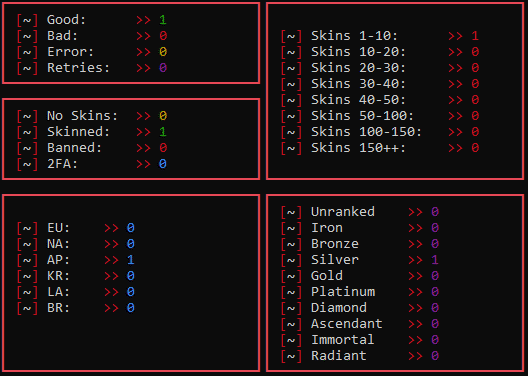The image size is (528, 376).
Task: Select the purple value next to Retries
Action: [x=163, y=68]
